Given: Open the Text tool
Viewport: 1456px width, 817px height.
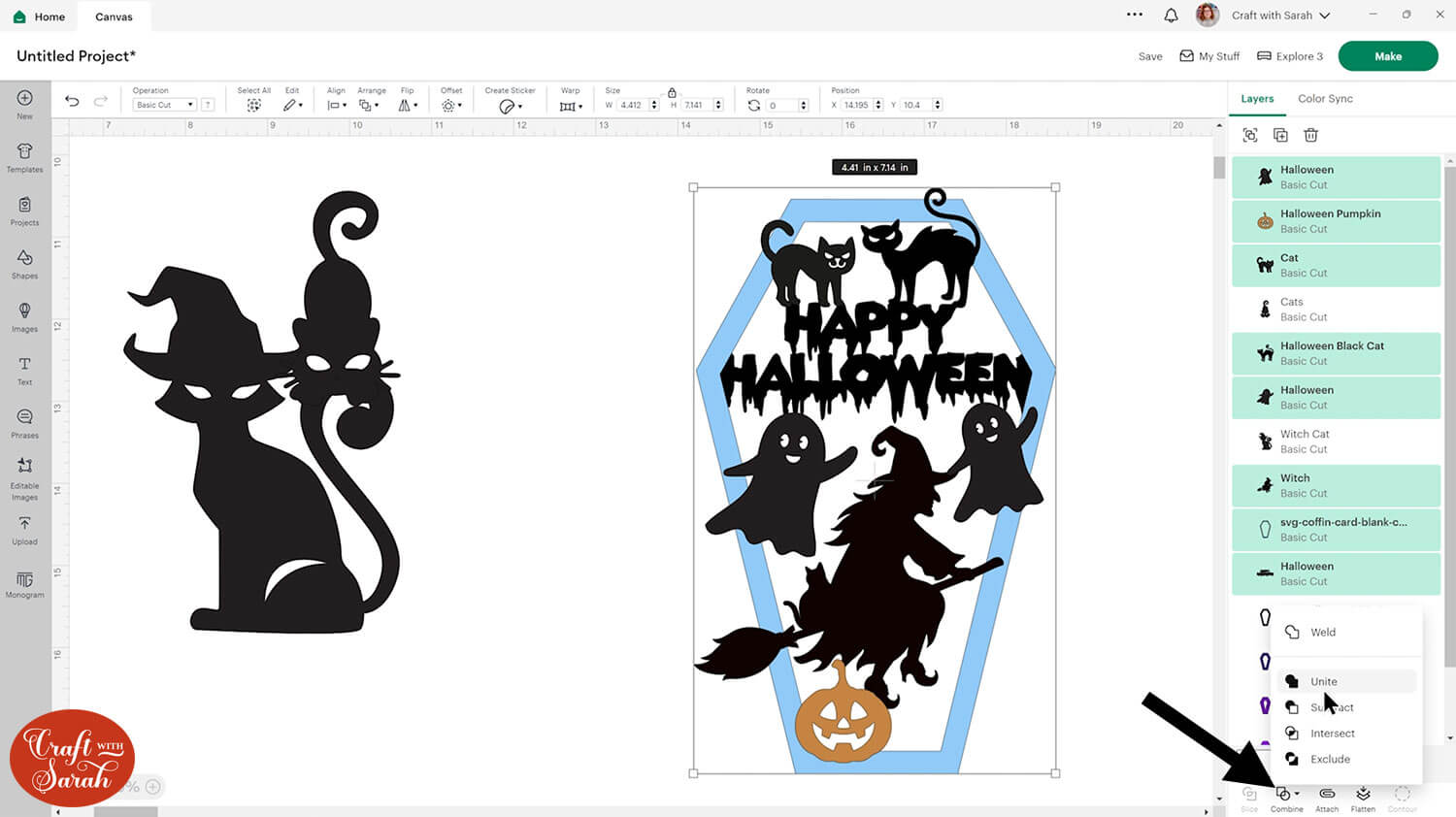Looking at the screenshot, I should (x=24, y=369).
